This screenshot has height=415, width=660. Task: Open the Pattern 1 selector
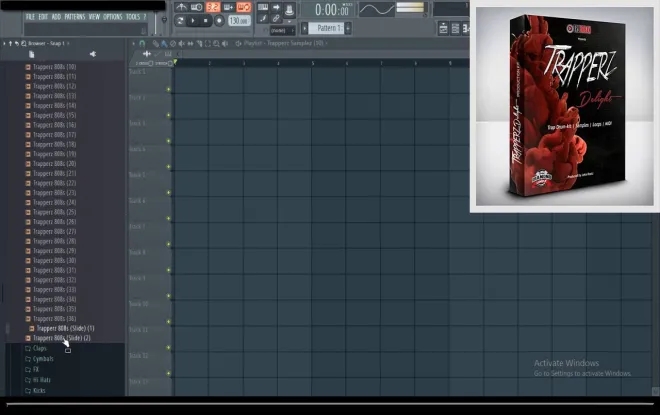[326, 28]
